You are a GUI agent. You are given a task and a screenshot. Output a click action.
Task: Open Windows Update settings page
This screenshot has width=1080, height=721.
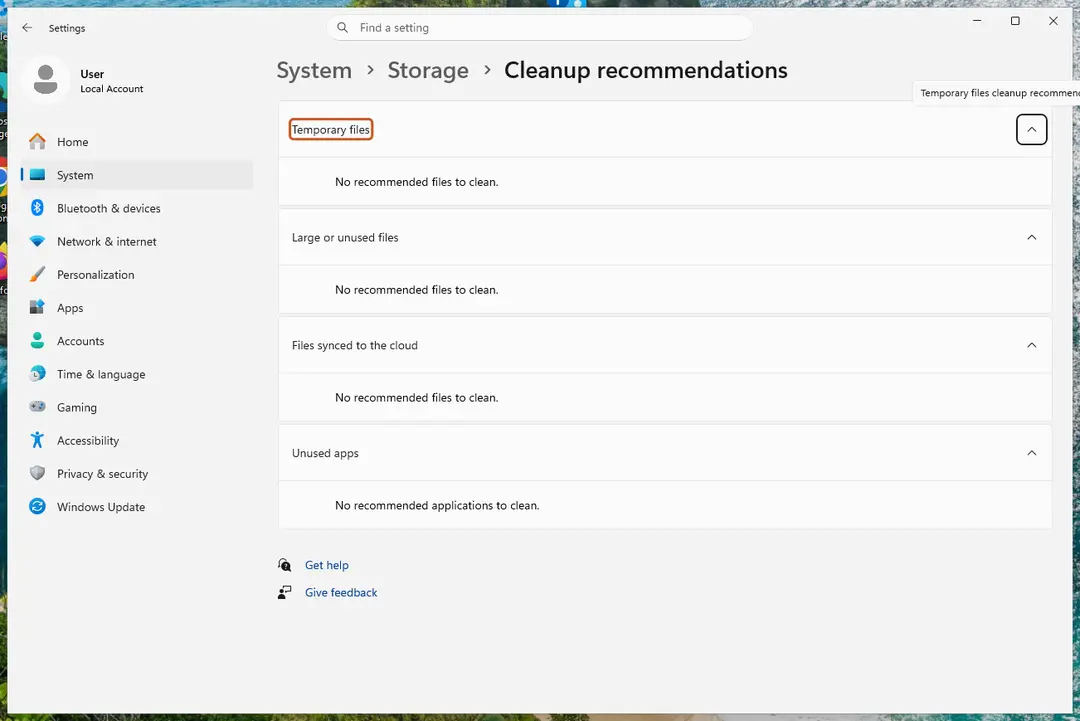tap(137, 507)
